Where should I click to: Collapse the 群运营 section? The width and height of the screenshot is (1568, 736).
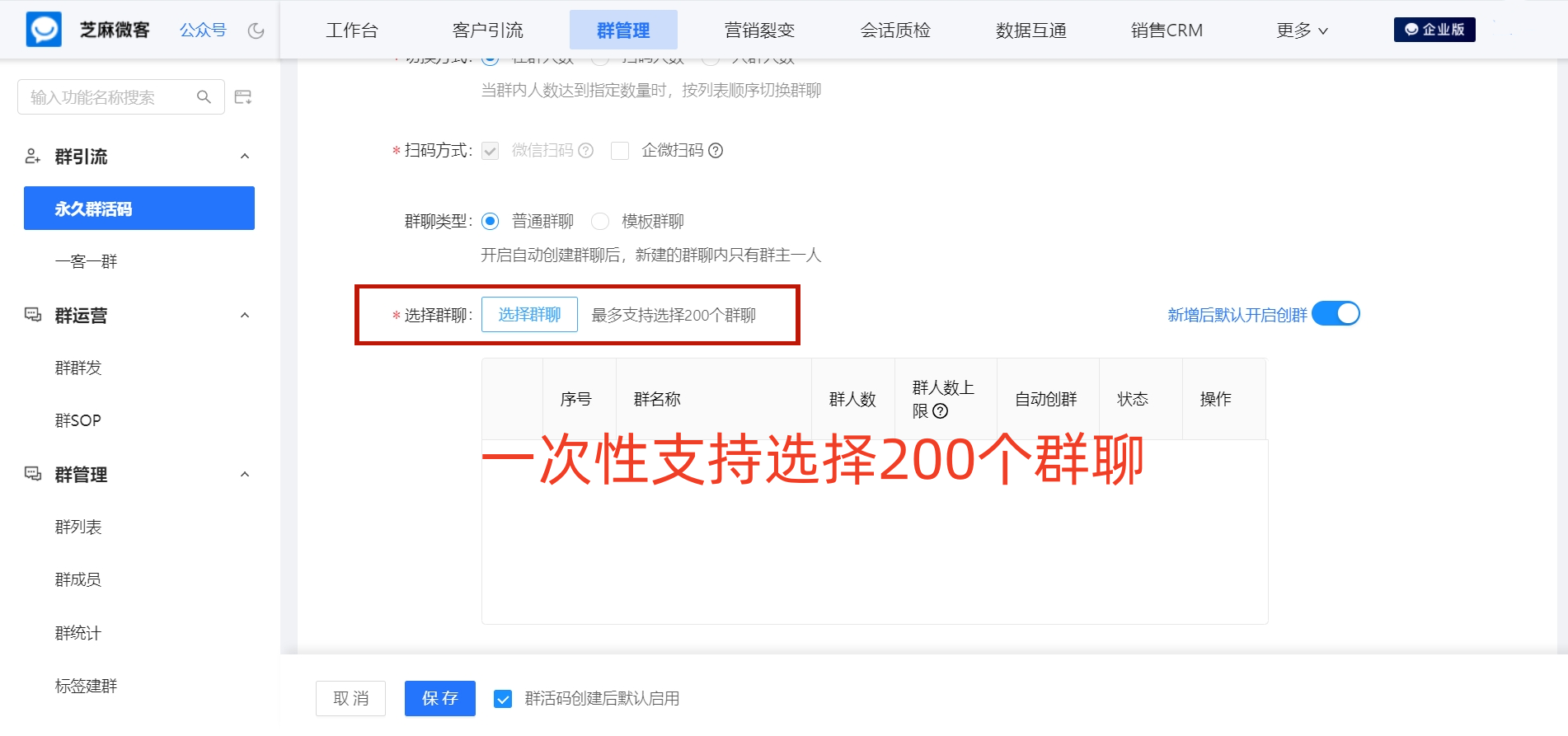[245, 315]
